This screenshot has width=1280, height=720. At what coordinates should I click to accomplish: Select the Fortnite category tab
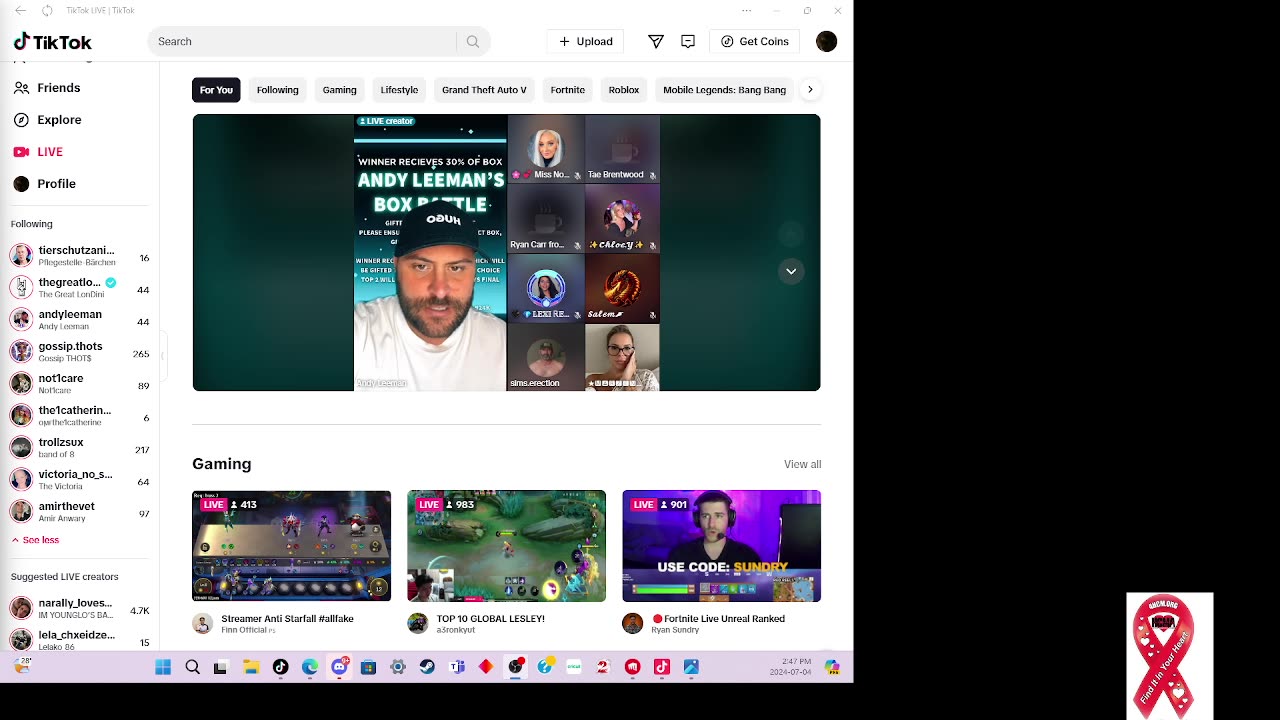point(567,90)
